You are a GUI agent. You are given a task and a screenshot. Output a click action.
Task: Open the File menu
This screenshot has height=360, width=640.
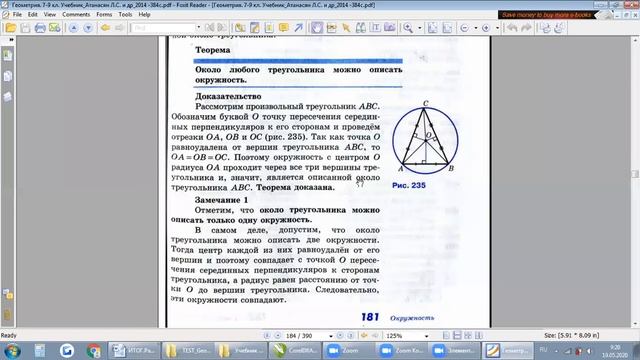[17, 14]
